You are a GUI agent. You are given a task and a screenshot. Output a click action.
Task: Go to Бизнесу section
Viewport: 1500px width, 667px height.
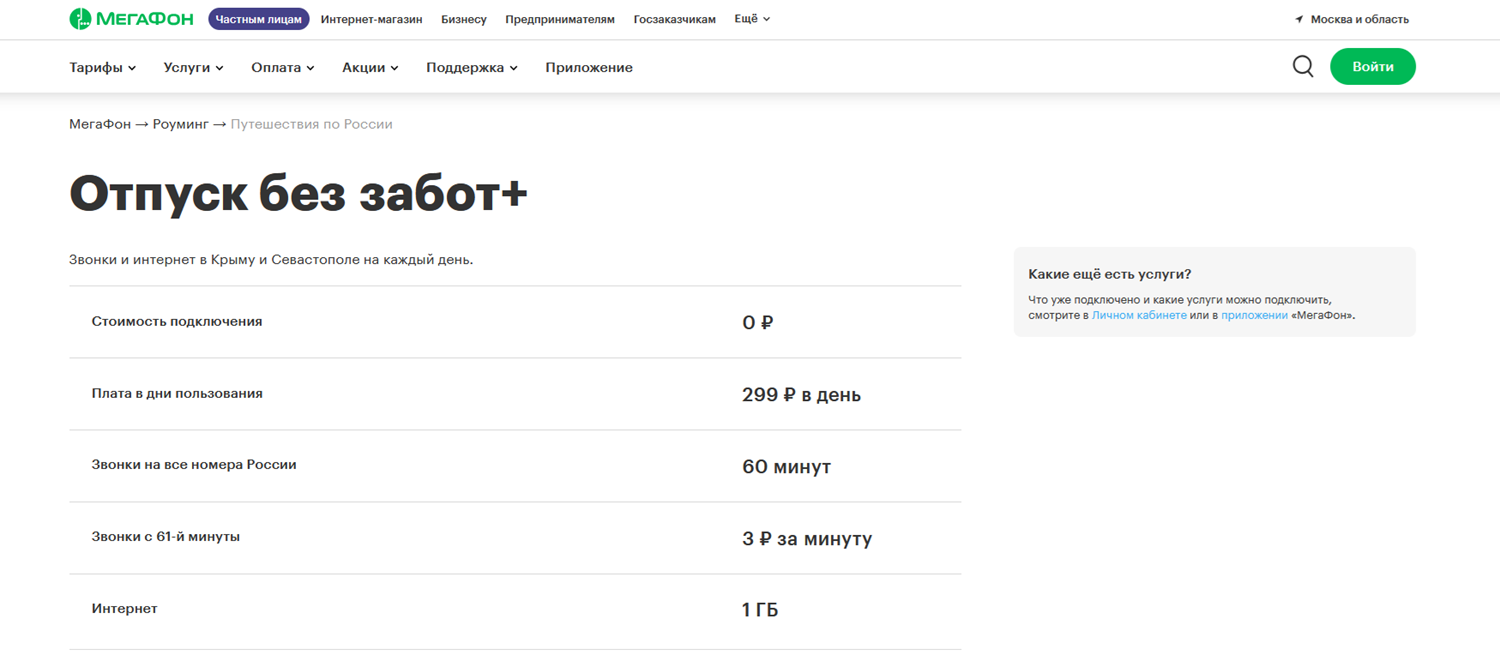[464, 19]
